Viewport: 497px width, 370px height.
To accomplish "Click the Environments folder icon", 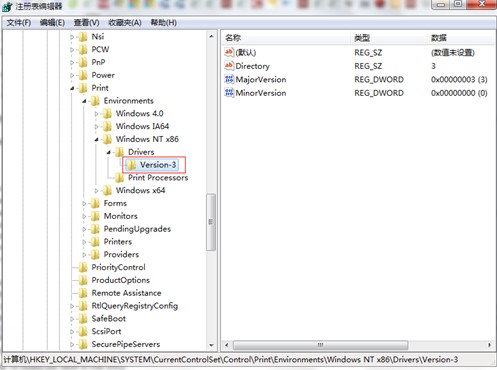I will click(95, 101).
